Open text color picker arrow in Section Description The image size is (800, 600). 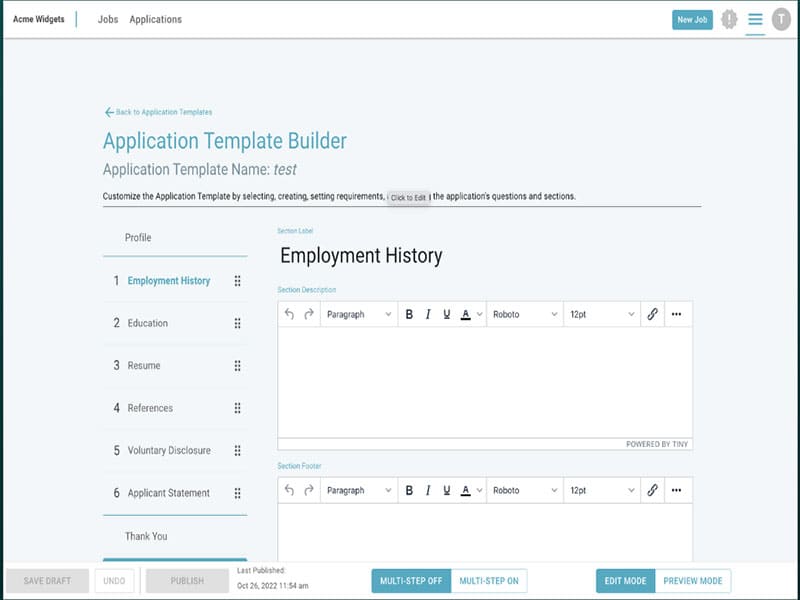[480, 314]
